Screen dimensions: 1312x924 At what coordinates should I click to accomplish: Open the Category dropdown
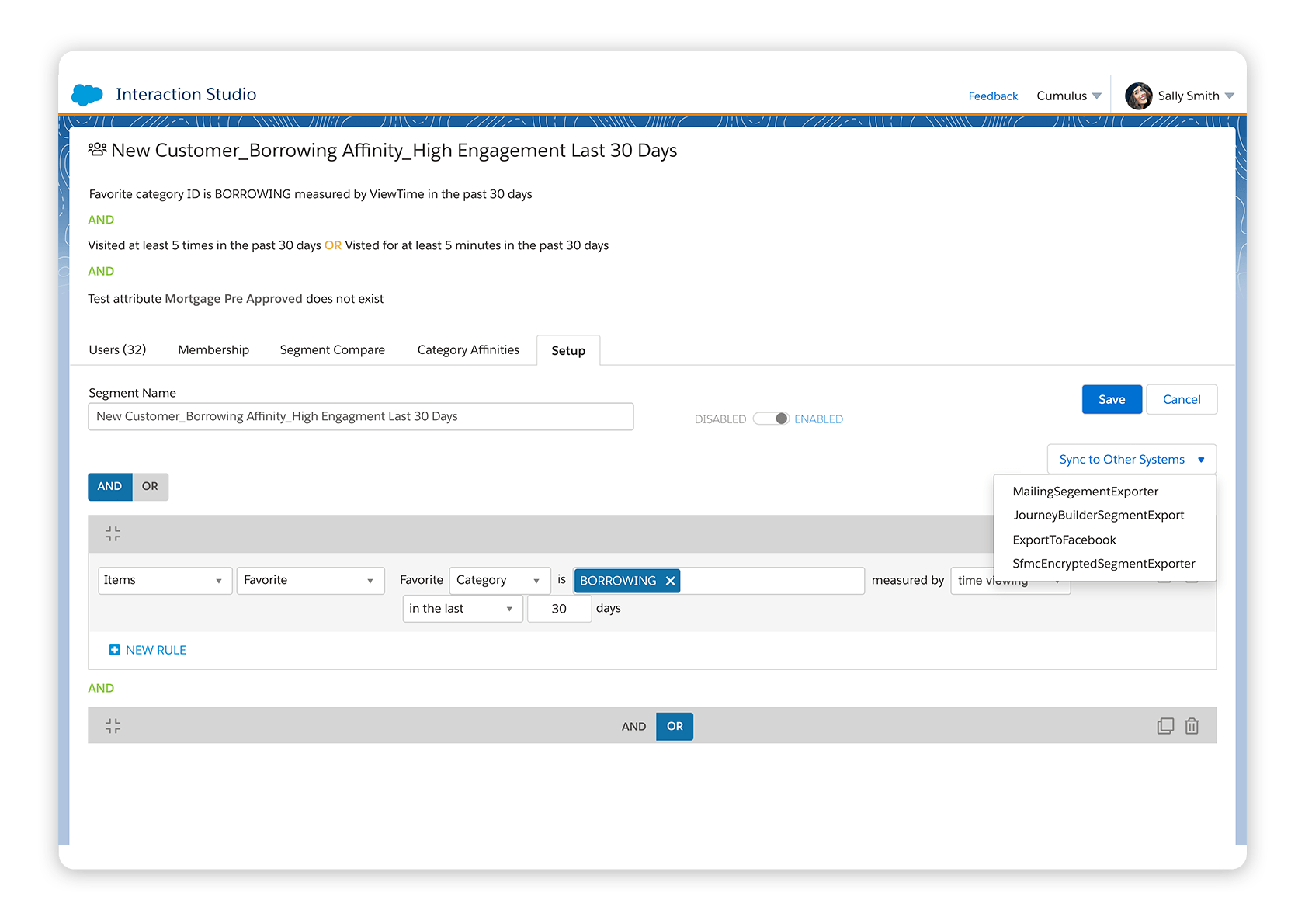(x=500, y=581)
